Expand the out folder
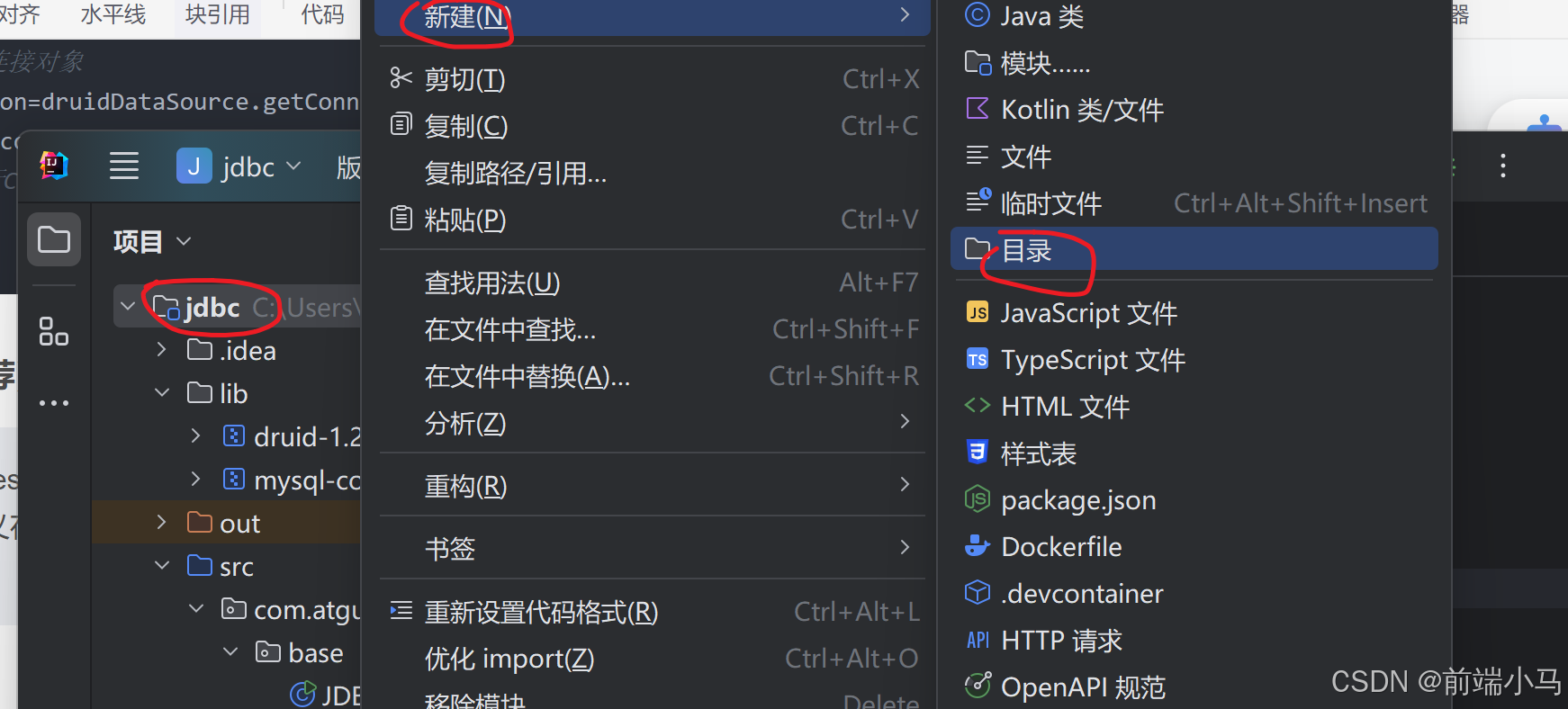Screen dimensions: 1568x709 pyautogui.click(x=161, y=522)
